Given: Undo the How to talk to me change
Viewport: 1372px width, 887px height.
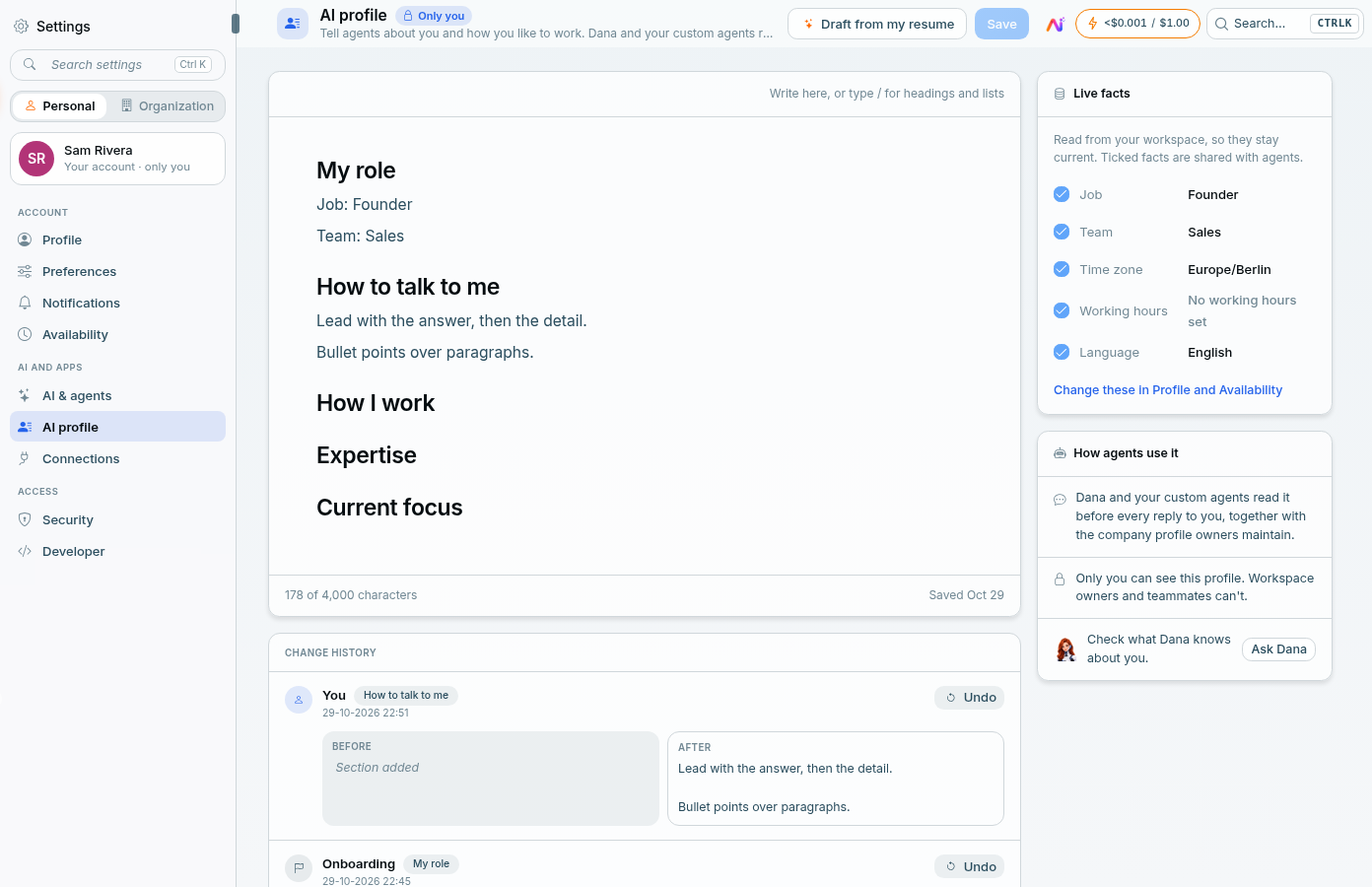Looking at the screenshot, I should [969, 698].
